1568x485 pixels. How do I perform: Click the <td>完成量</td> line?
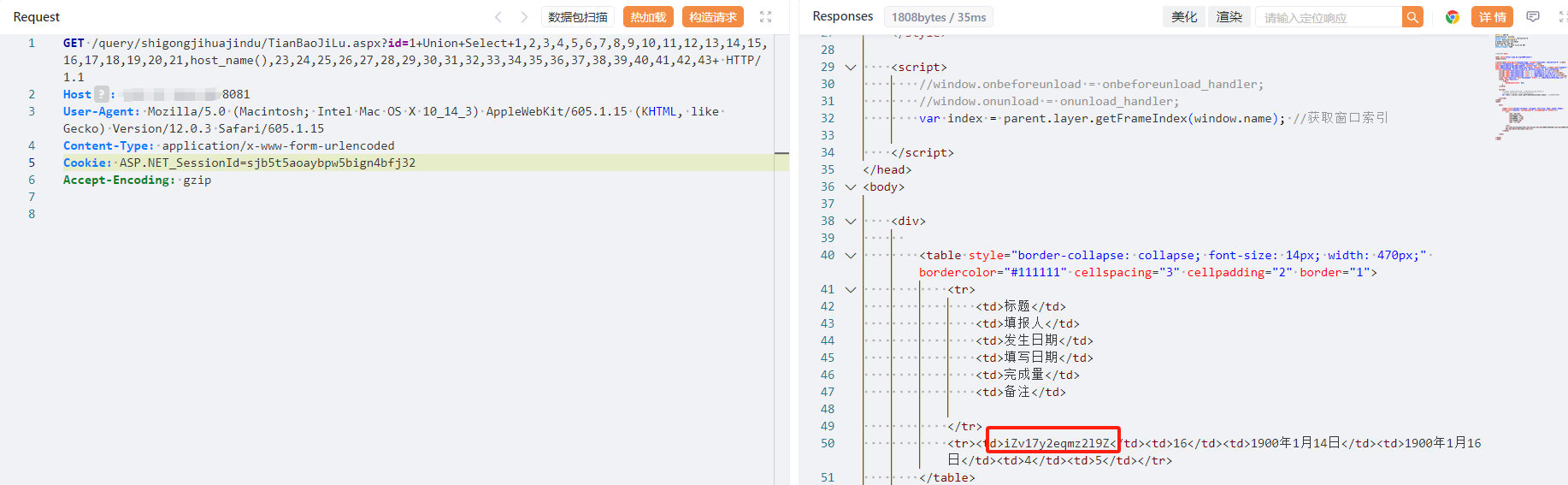coord(1028,375)
